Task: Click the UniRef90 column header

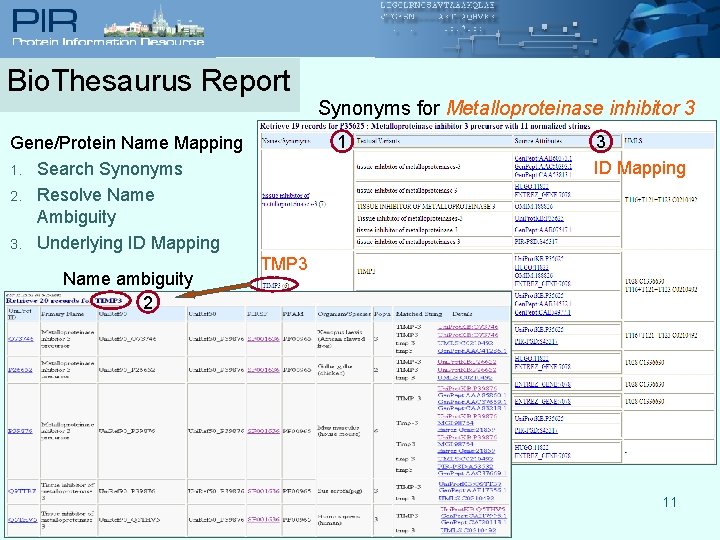Action: pos(112,314)
